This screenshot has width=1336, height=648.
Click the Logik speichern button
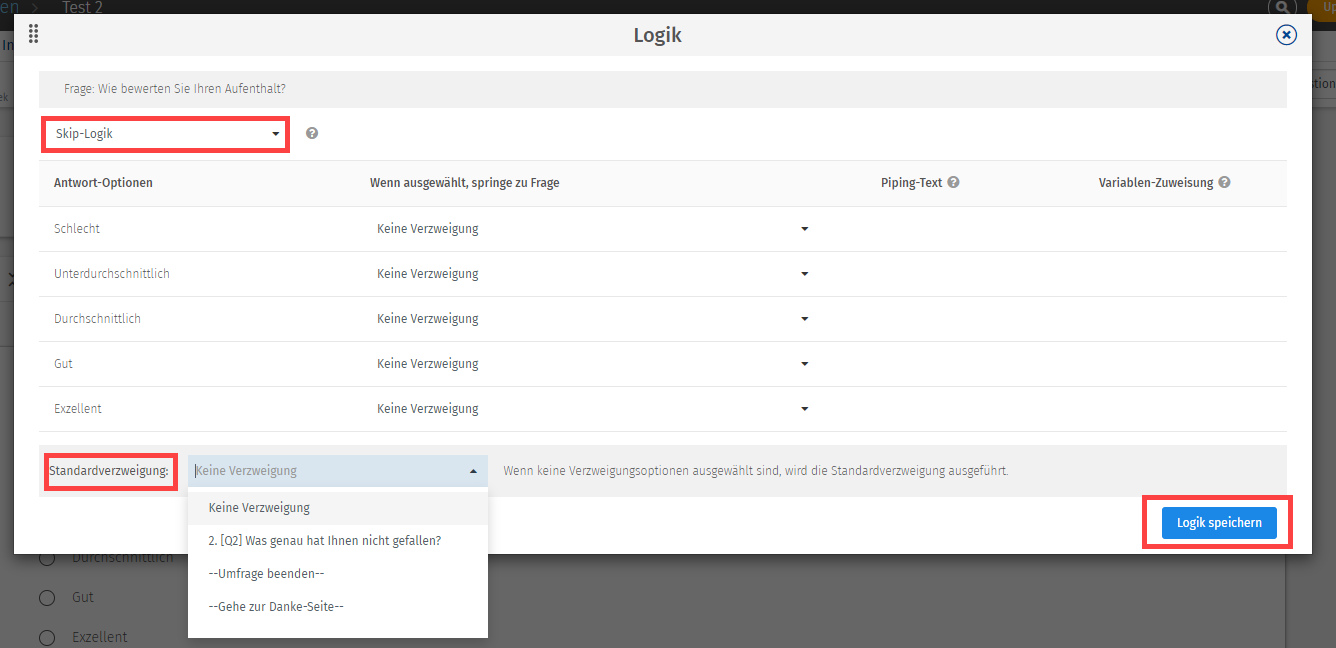point(1218,523)
